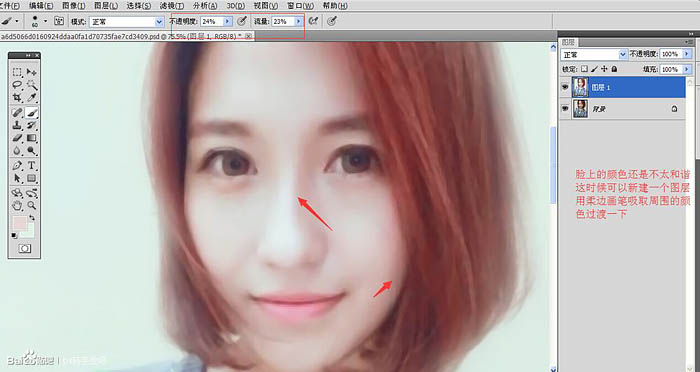This screenshot has width=700, height=372.
Task: Toggle Quick Mask mode
Action: click(x=25, y=248)
